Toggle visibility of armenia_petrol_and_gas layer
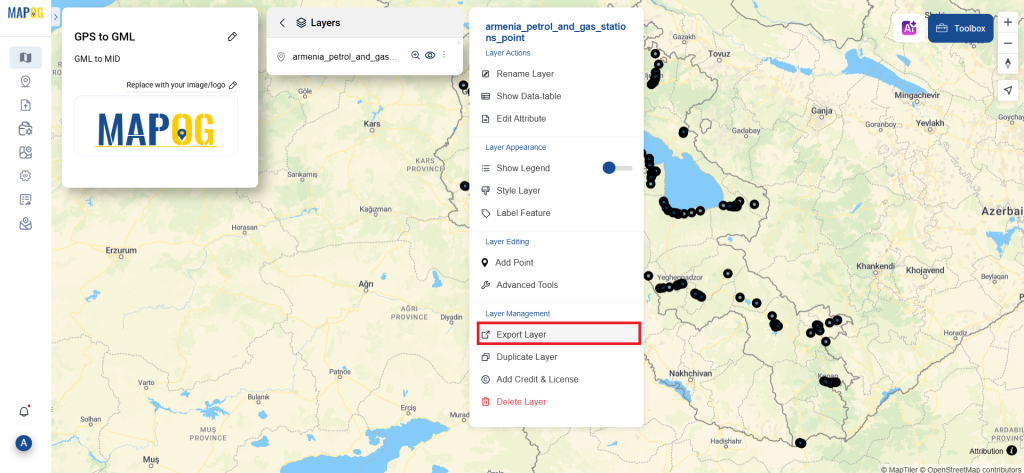1024x473 pixels. [430, 56]
